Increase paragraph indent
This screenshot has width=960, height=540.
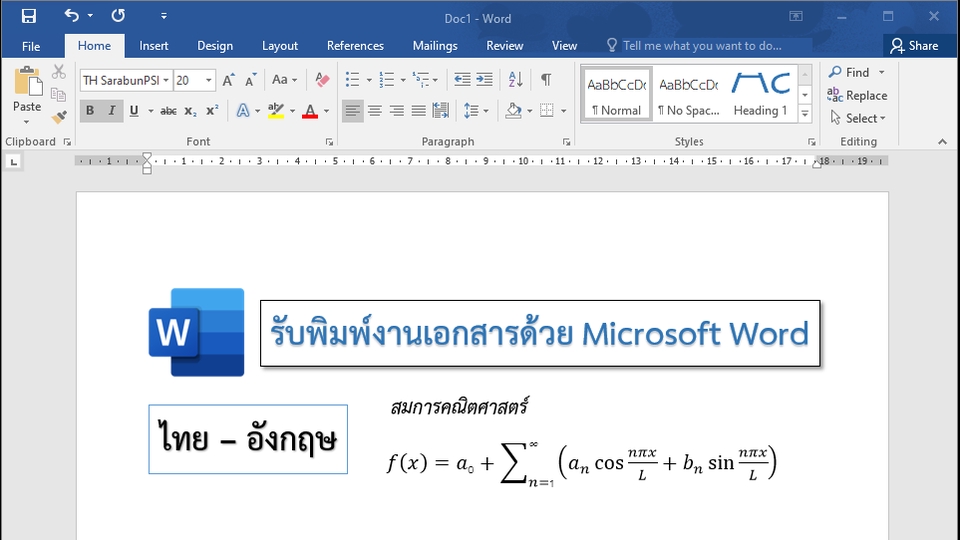point(484,80)
